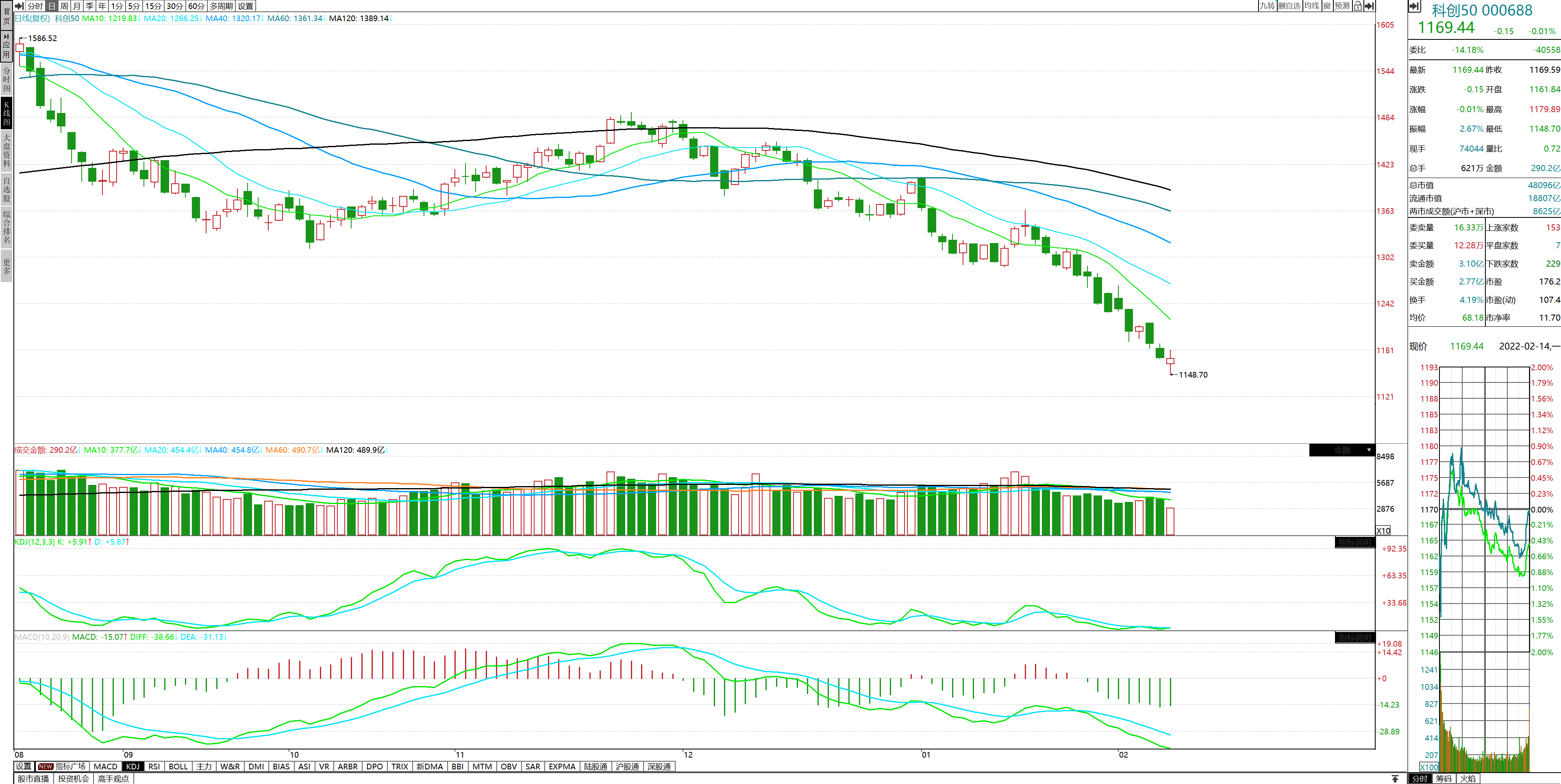
Task: Click the arrow icon above quote panel
Action: pos(1414,6)
